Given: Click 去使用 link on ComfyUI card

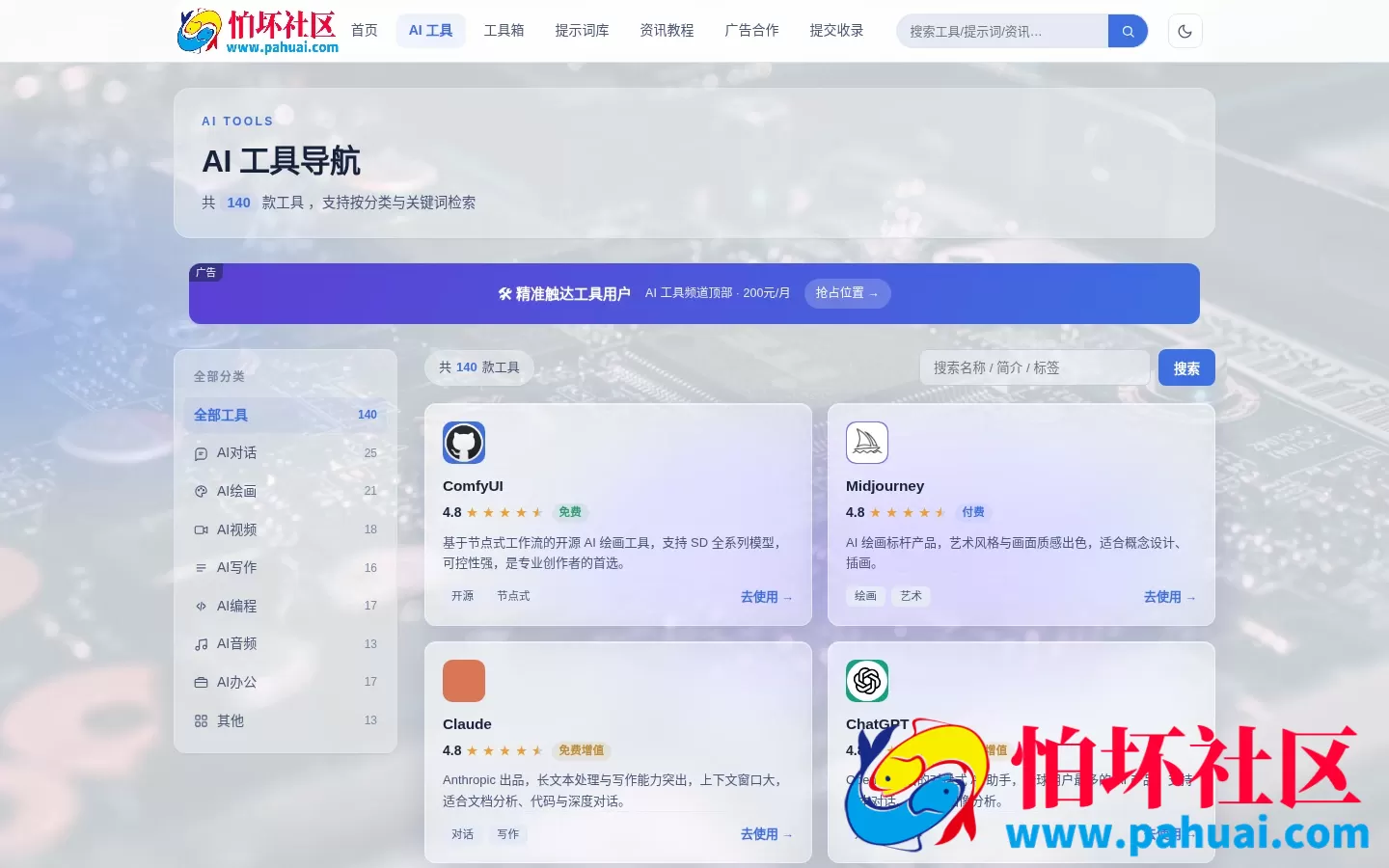Looking at the screenshot, I should coord(767,597).
